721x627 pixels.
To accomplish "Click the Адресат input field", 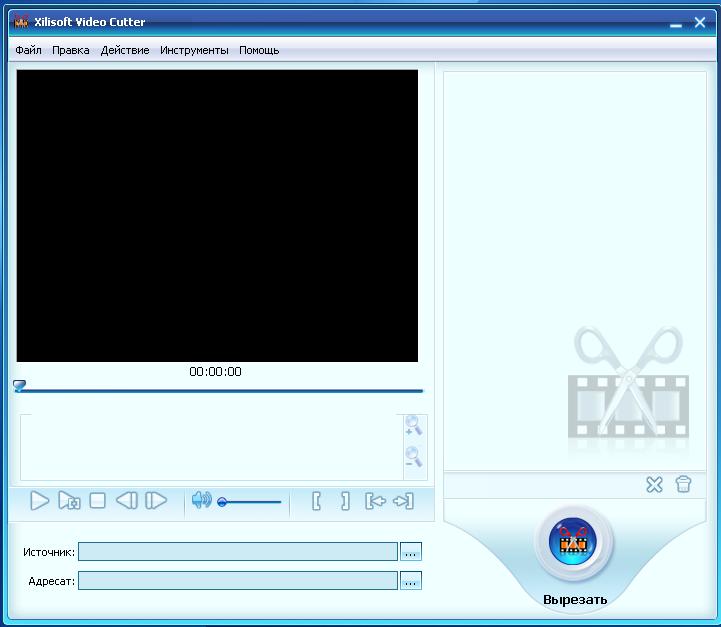I will coord(238,581).
